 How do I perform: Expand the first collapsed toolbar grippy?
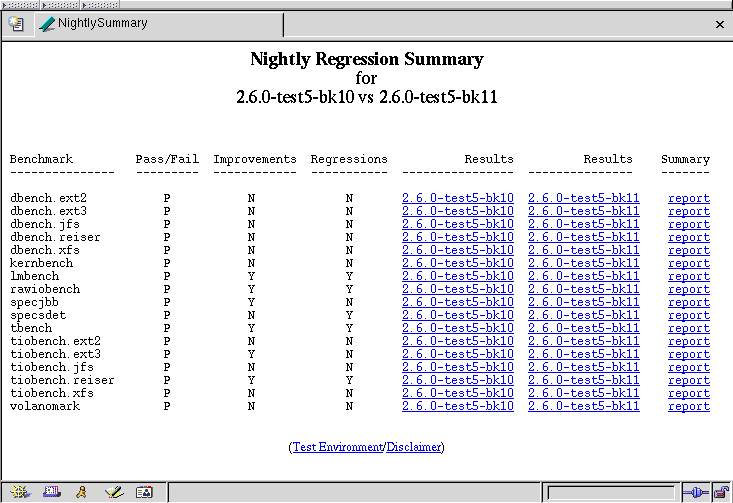tap(20, 5)
